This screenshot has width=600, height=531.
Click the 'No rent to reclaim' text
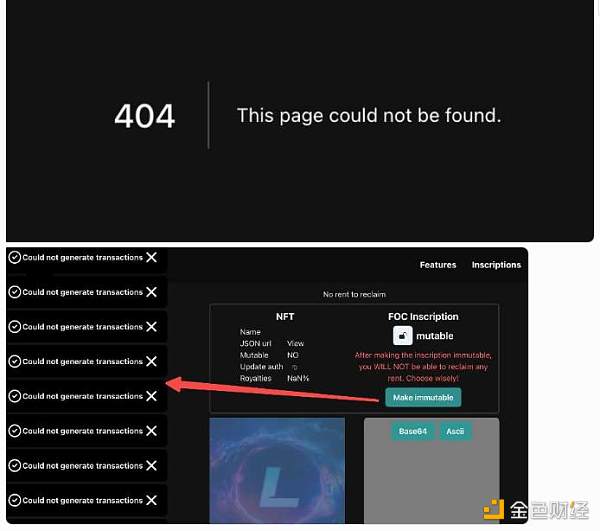(x=354, y=295)
